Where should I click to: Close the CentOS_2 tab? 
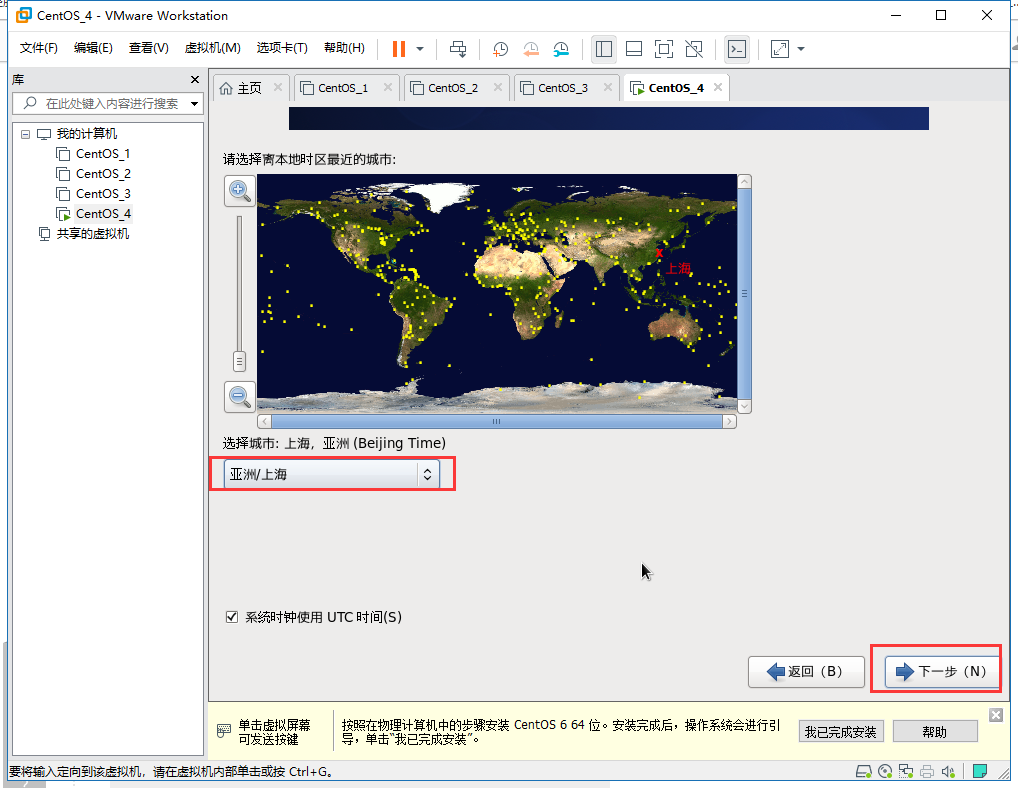click(x=497, y=87)
